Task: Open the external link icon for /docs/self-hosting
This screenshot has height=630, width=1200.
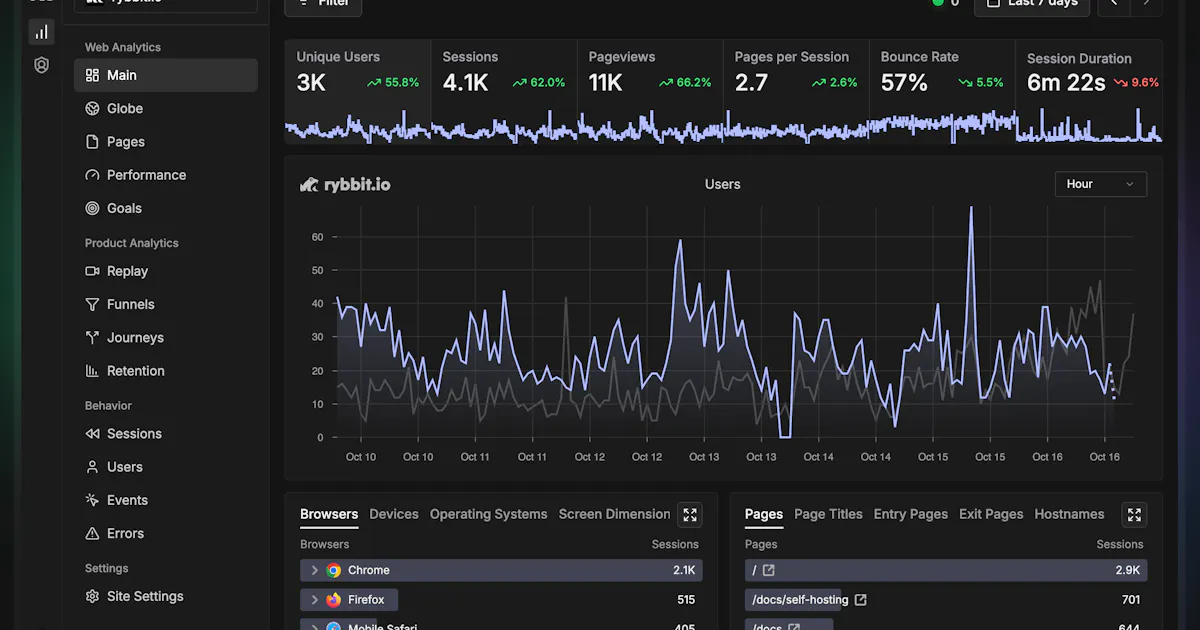Action: [861, 600]
